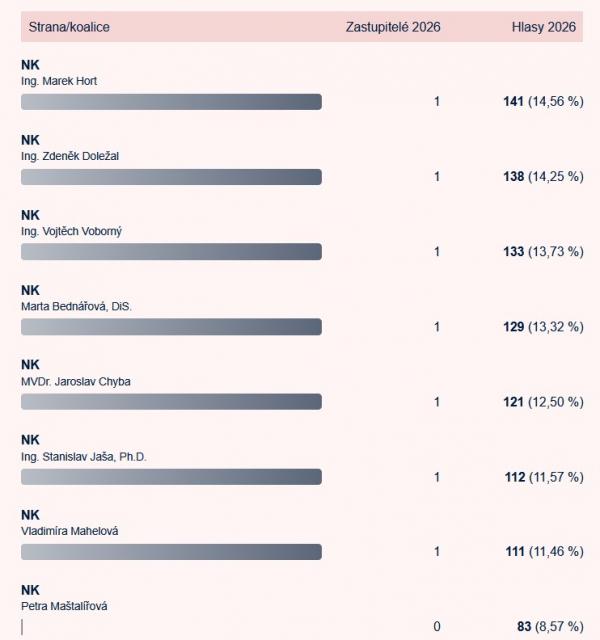
Task: Select candidate Ing. Vojtěch Voborný
Action: tap(71, 231)
